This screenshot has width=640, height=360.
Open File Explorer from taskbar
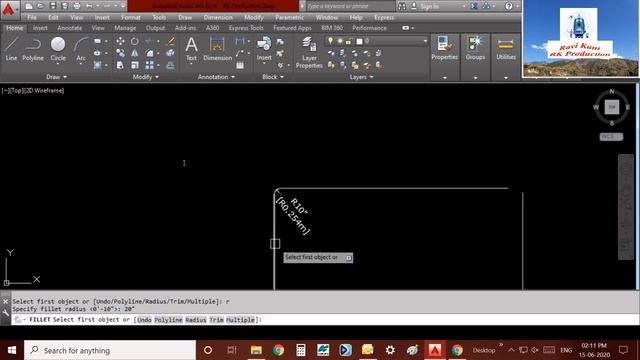[256, 350]
